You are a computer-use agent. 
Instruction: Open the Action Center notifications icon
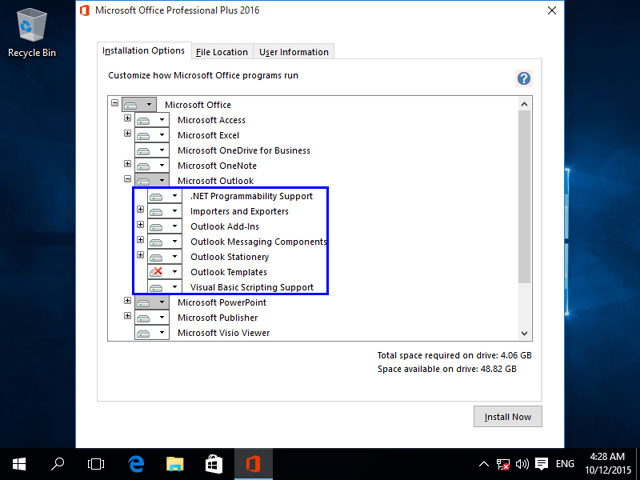(541, 464)
